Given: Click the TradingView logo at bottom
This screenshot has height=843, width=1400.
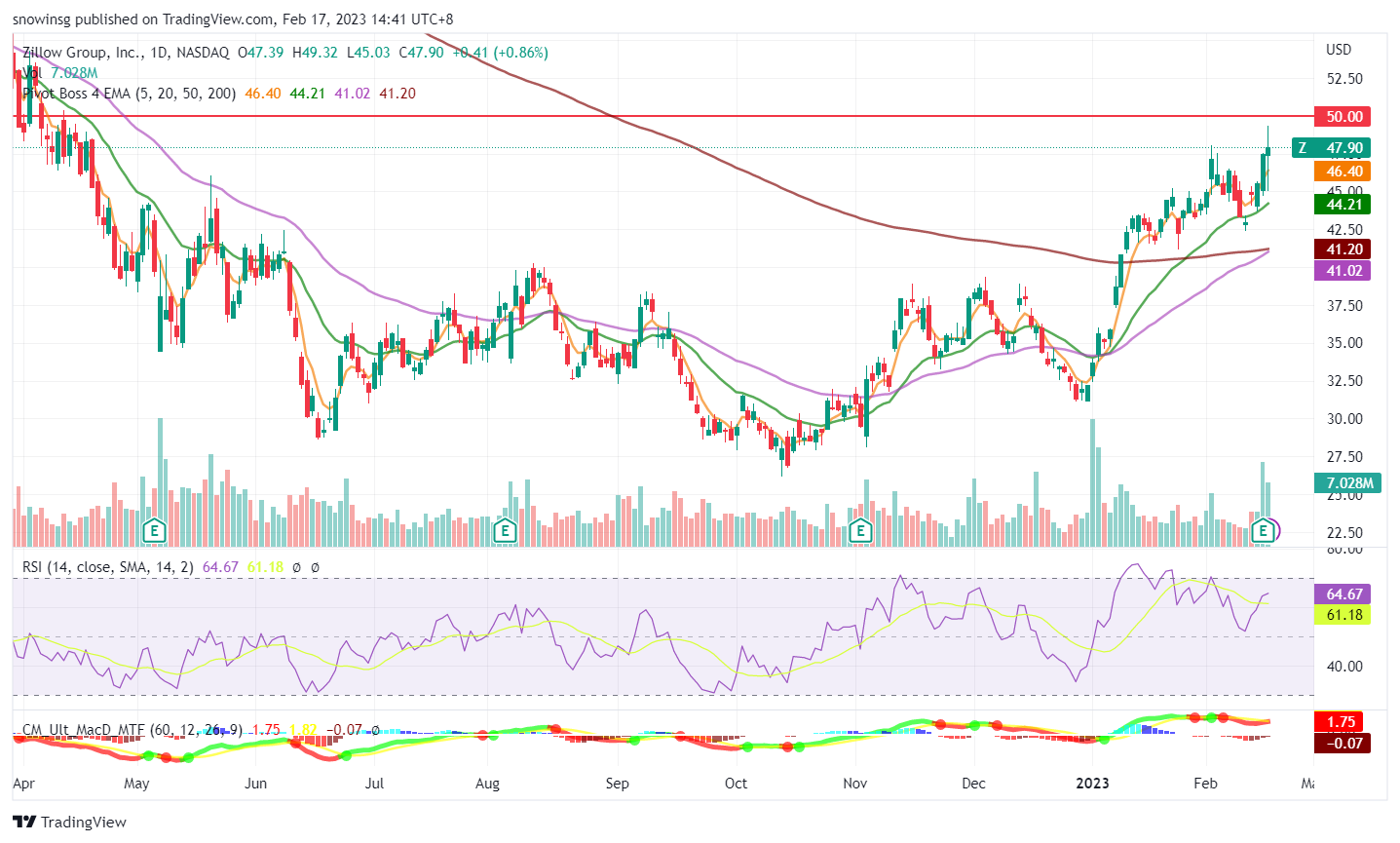Looking at the screenshot, I should (69, 822).
